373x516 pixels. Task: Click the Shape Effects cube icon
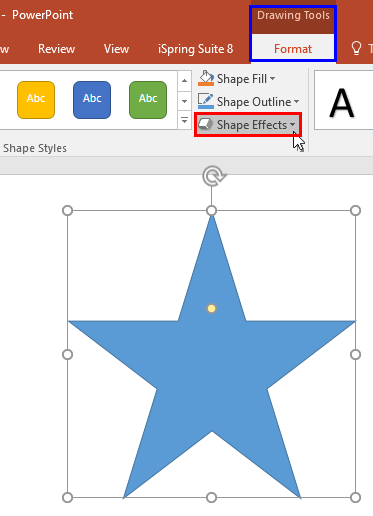(x=205, y=125)
